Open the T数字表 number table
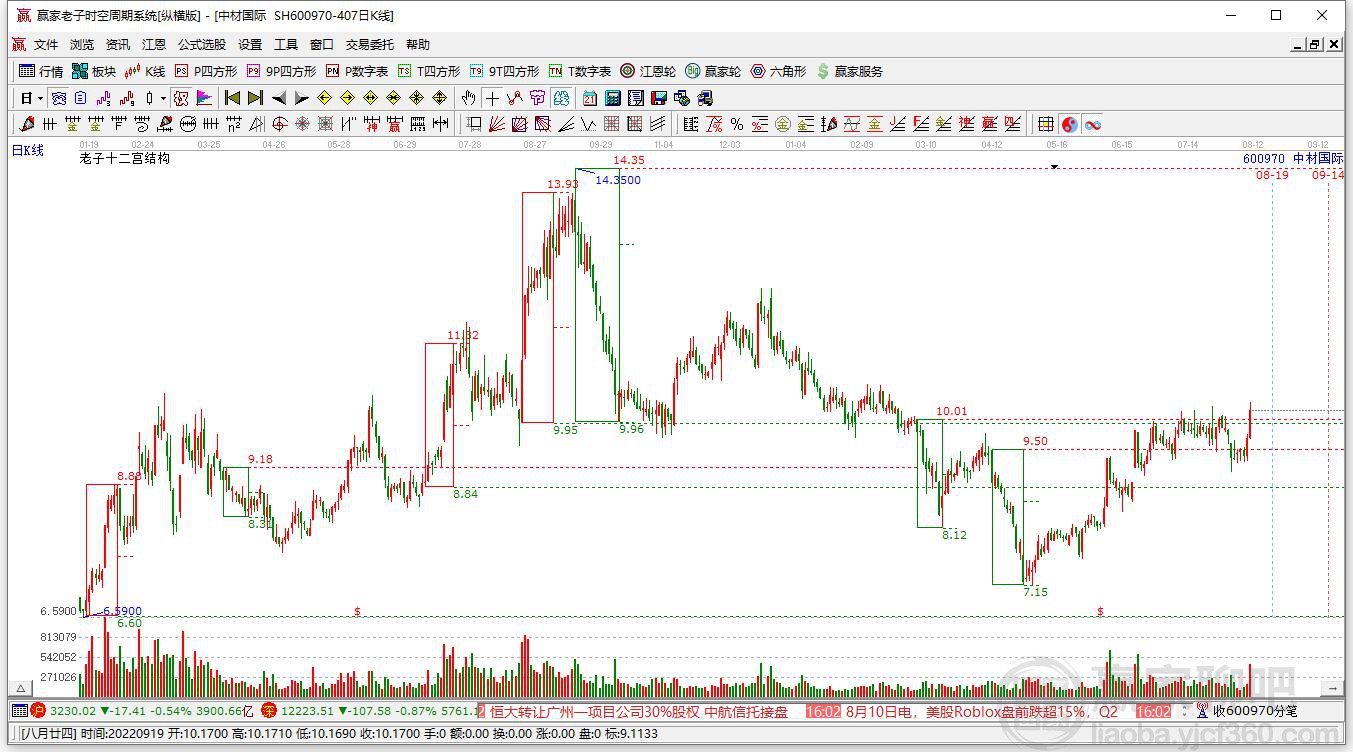This screenshot has width=1353, height=752. pyautogui.click(x=580, y=71)
